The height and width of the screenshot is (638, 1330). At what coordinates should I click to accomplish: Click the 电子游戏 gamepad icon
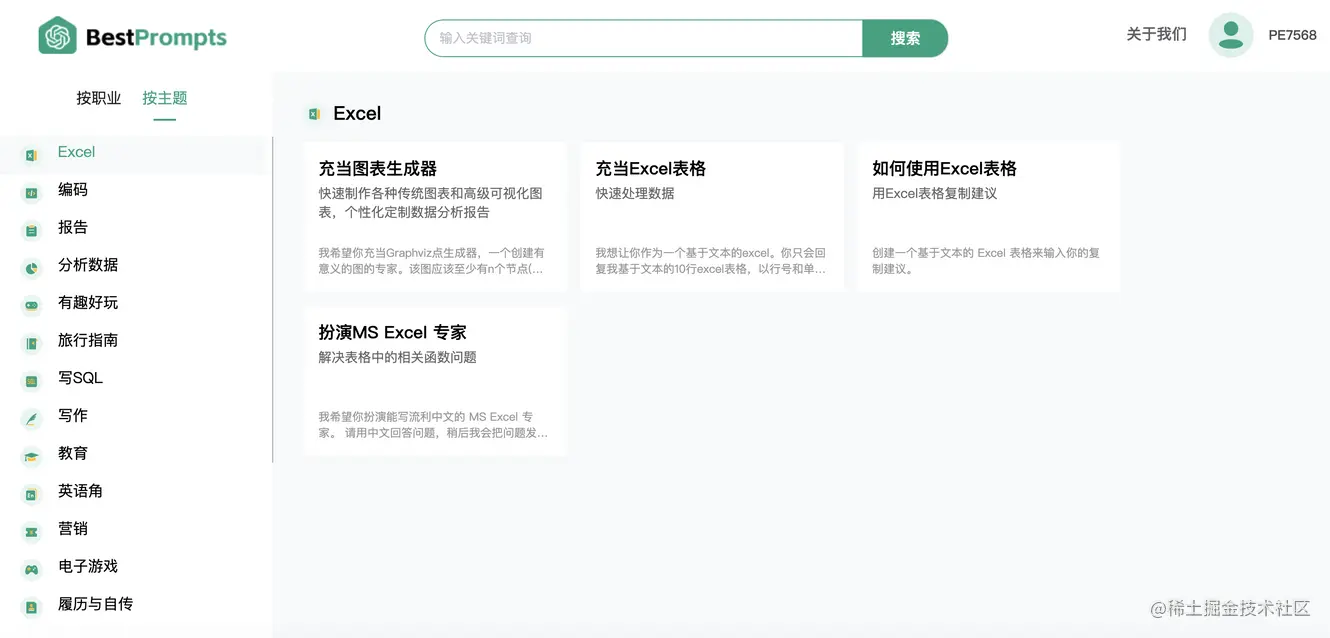(x=31, y=569)
